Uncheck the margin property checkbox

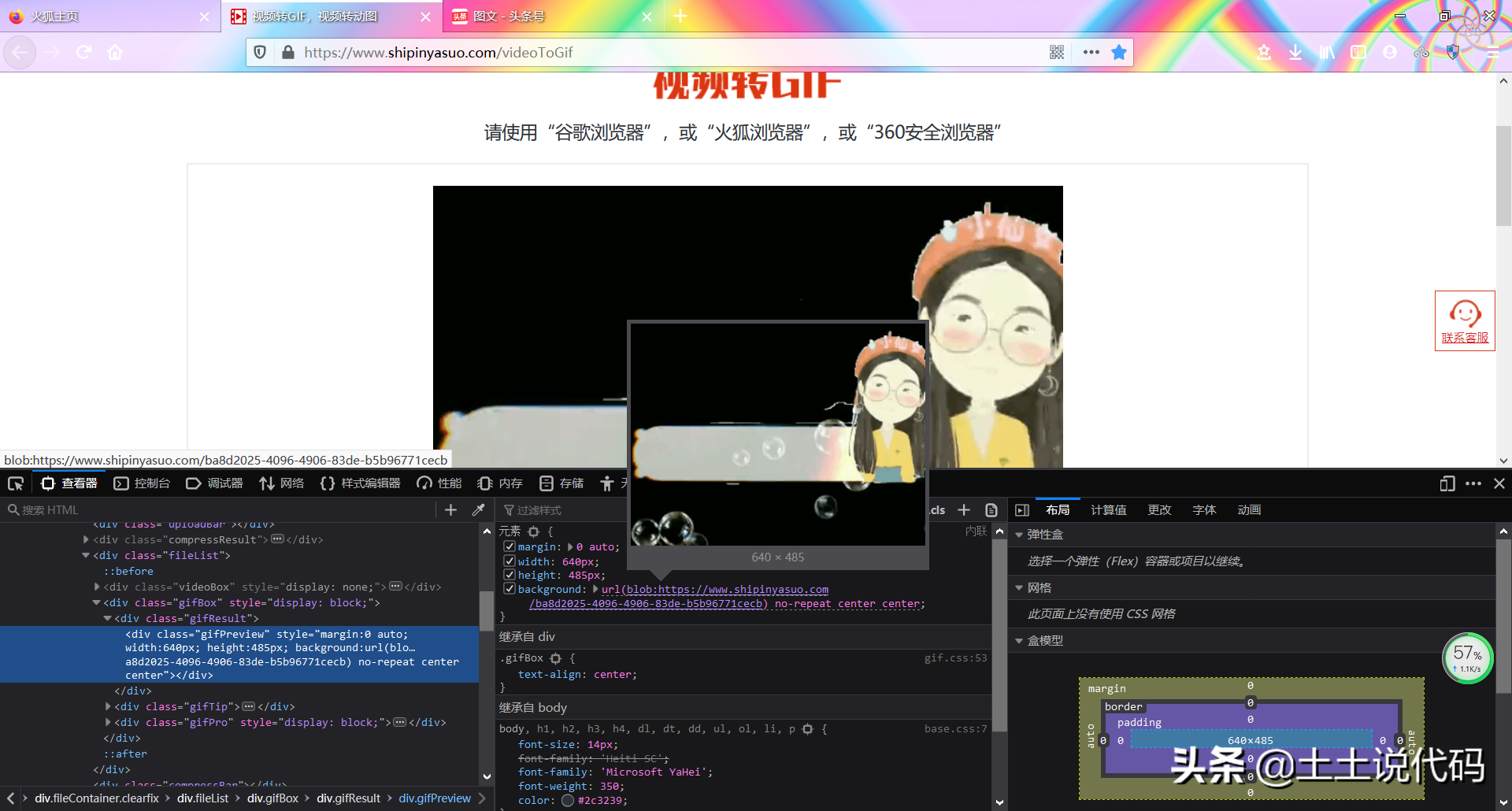click(510, 546)
